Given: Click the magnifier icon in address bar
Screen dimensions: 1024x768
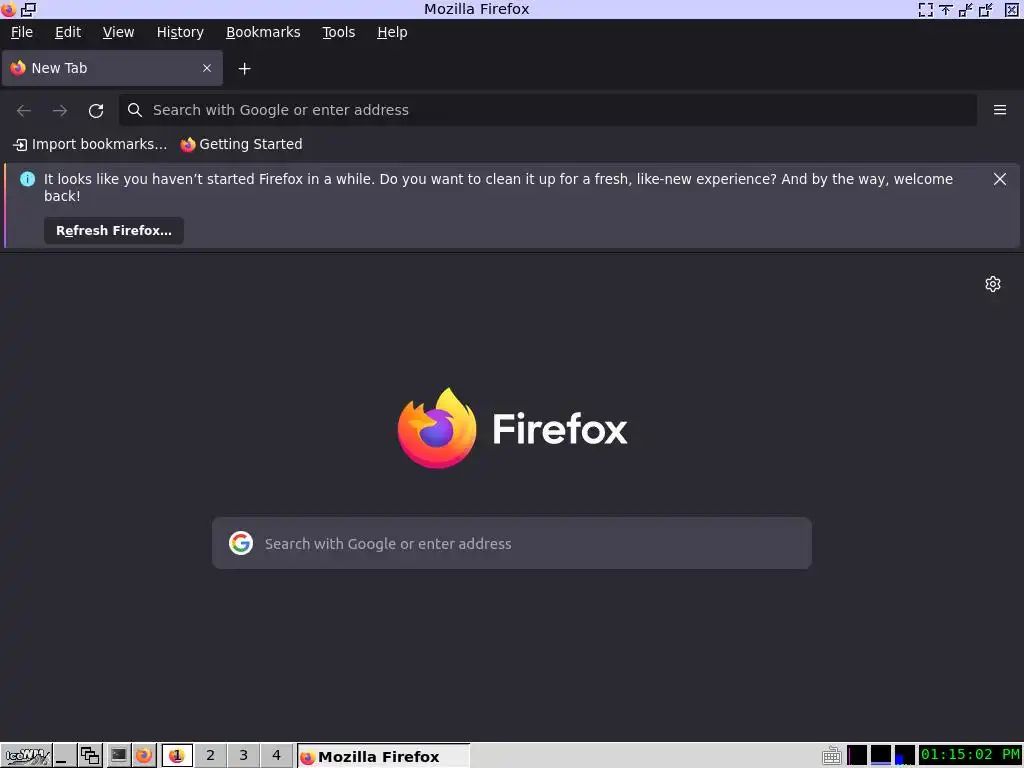Looking at the screenshot, I should point(135,110).
